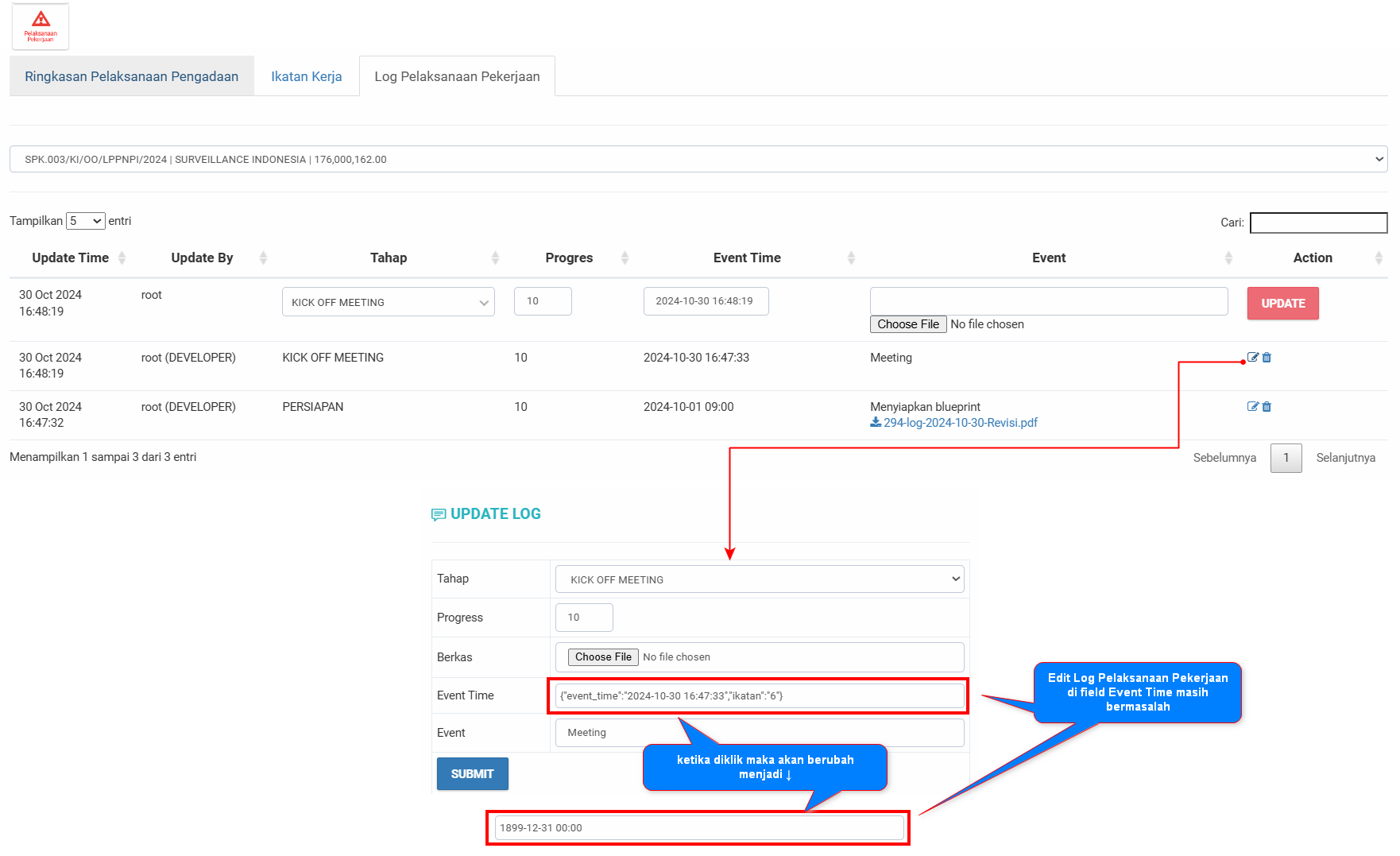Focus the Cari search input field
Screen dimensions: 1400x856
[x=1317, y=223]
